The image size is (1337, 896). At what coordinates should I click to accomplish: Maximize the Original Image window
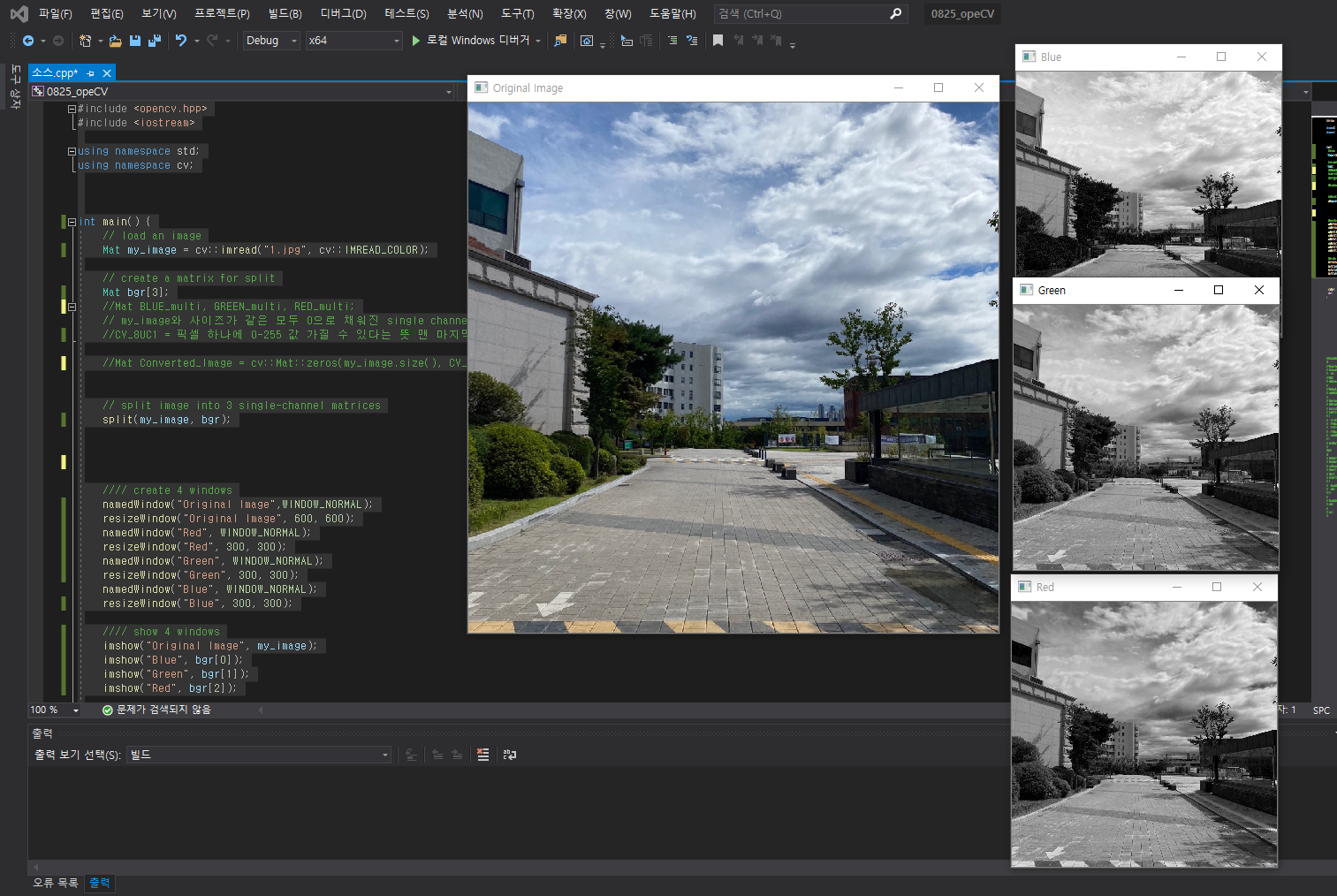[x=938, y=87]
